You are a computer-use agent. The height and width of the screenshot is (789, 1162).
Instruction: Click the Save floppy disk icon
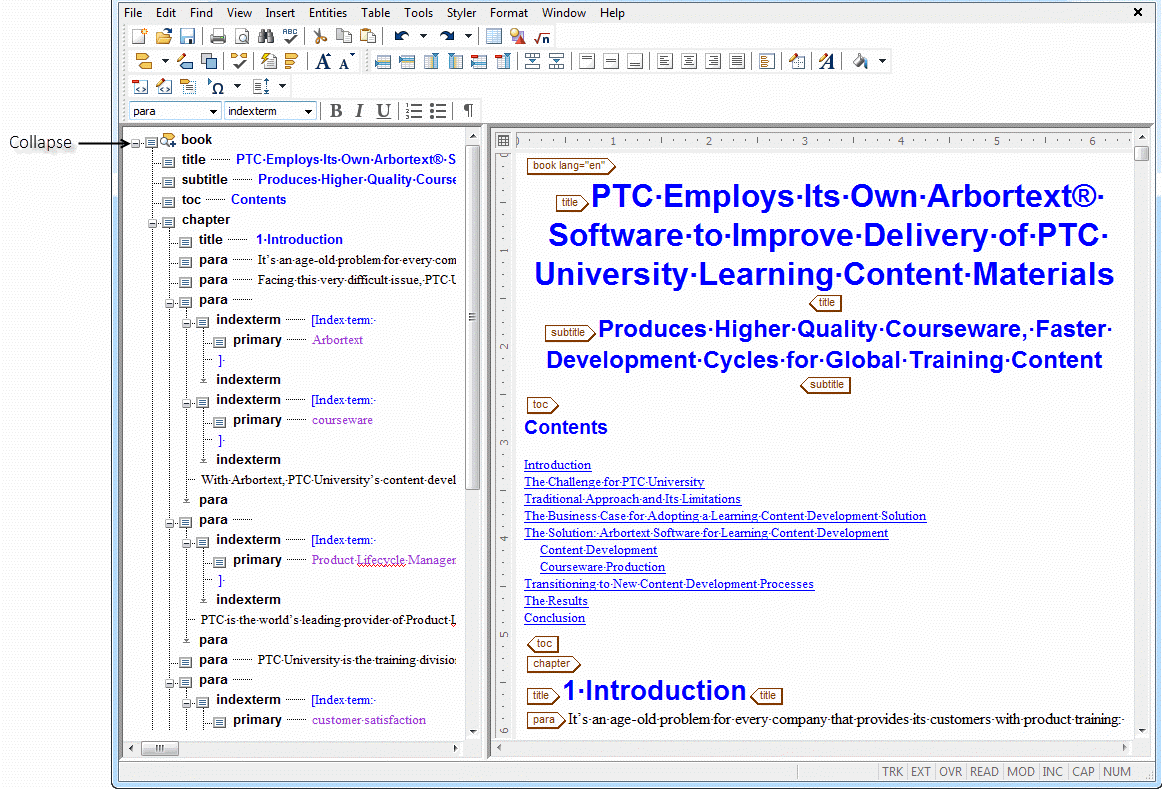pyautogui.click(x=187, y=36)
